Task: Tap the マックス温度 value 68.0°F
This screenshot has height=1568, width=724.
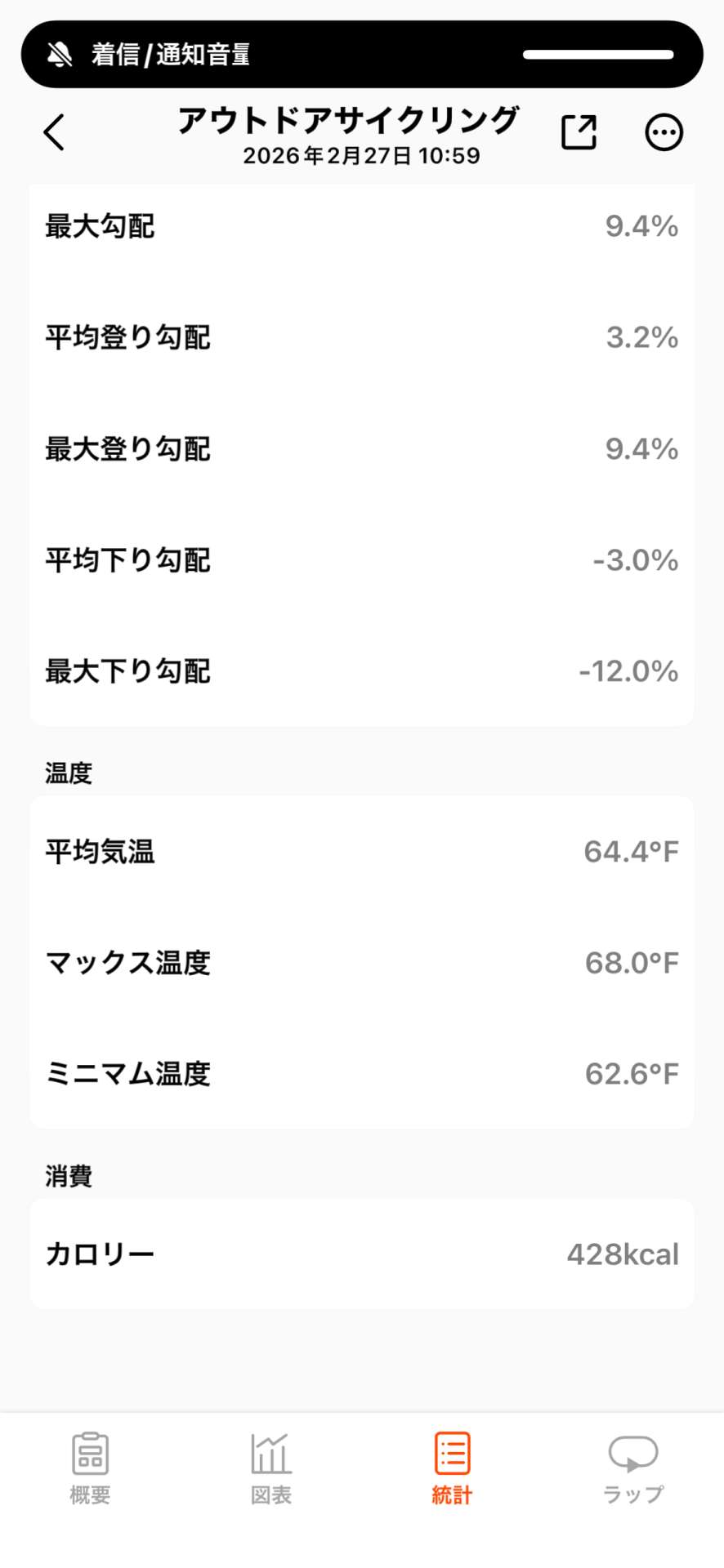Action: [631, 963]
